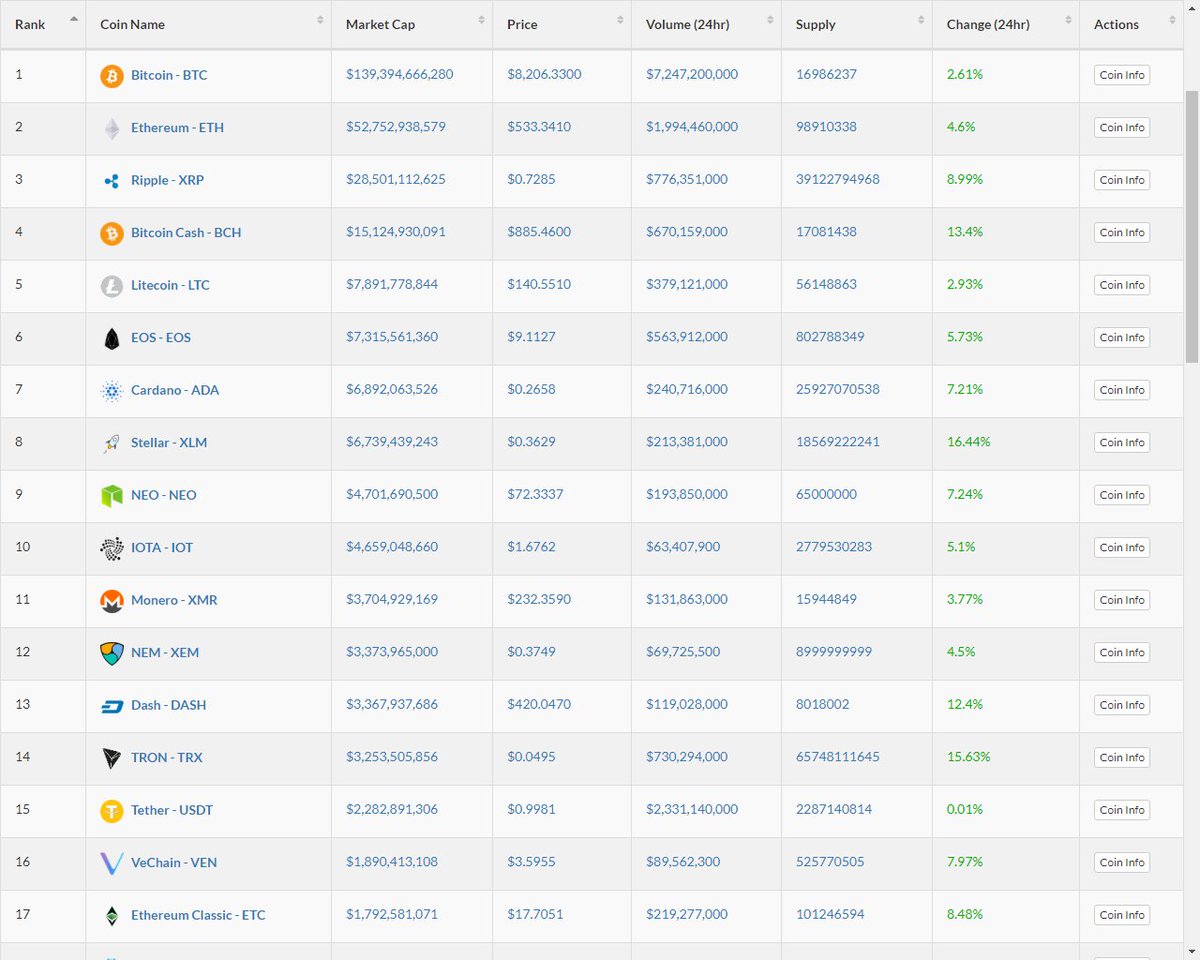
Task: Click NEO supply value 65000000
Action: (826, 495)
